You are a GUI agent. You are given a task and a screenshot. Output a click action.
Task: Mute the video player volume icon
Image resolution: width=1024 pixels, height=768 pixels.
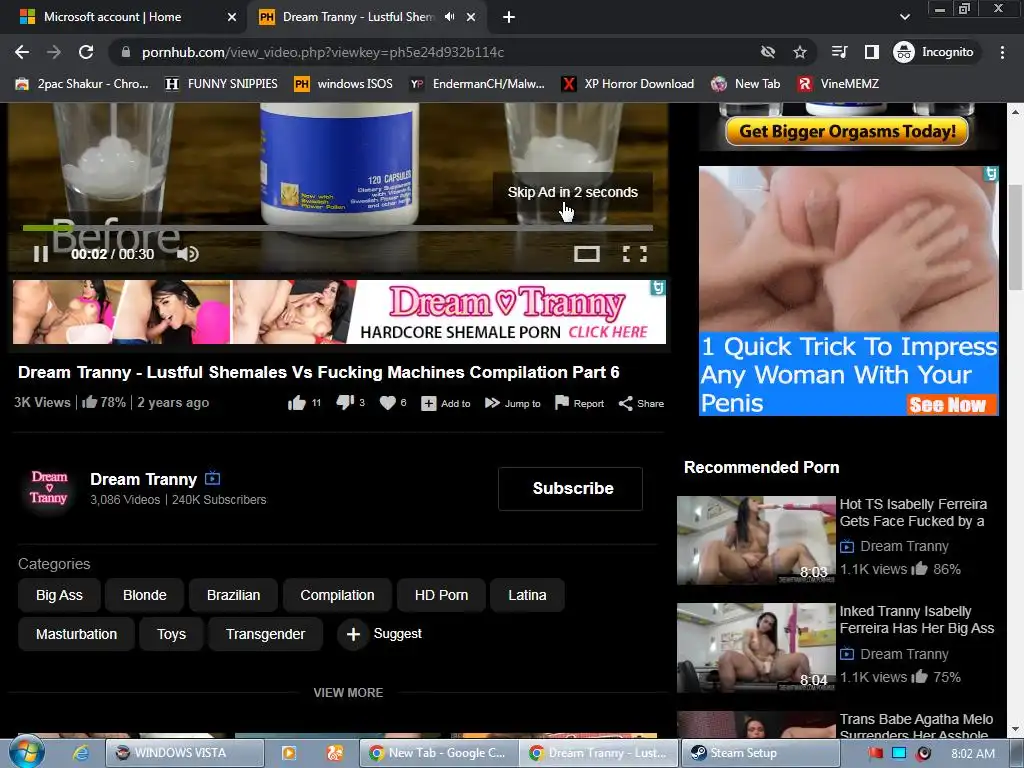tap(187, 254)
